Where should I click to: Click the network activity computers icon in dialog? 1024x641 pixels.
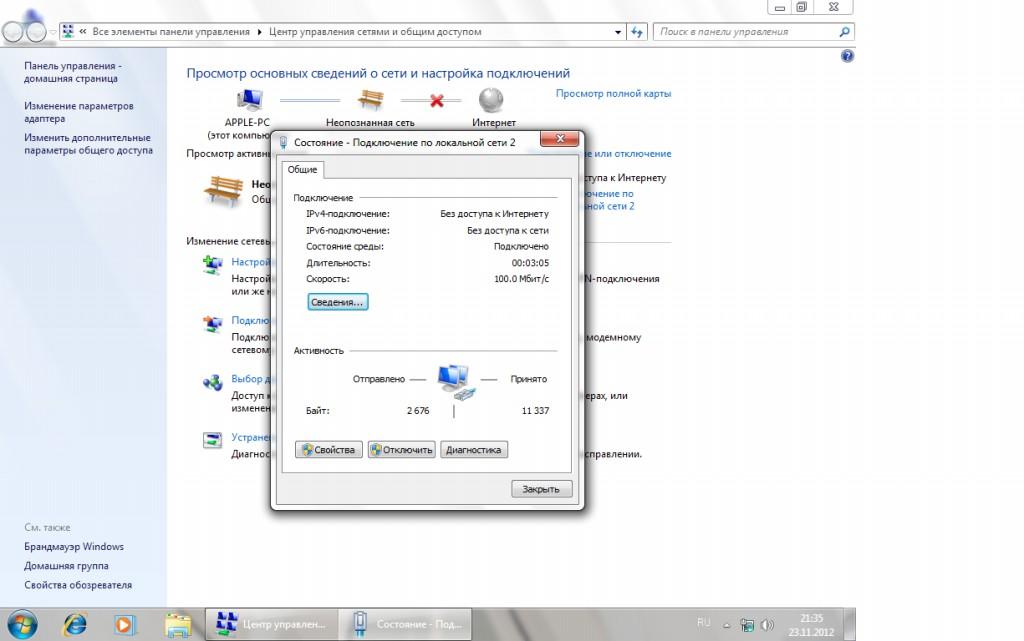pos(456,383)
